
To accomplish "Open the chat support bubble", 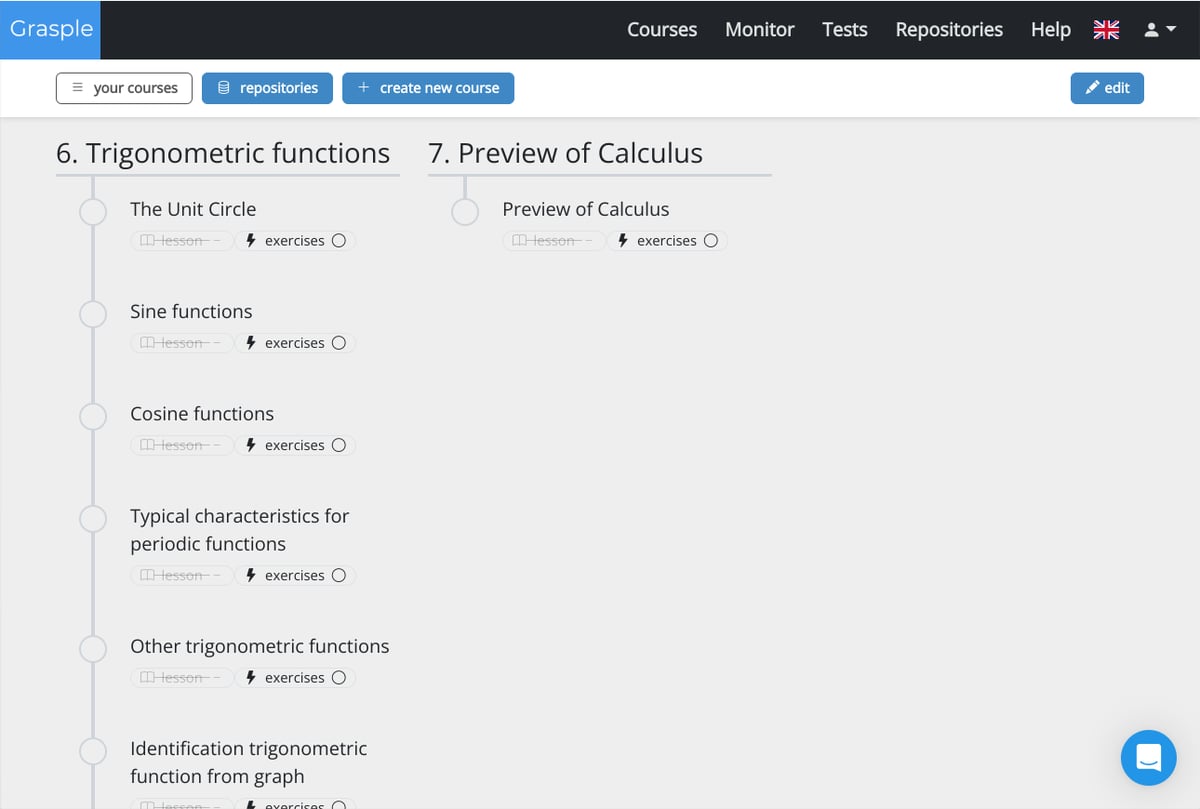I will click(1148, 758).
